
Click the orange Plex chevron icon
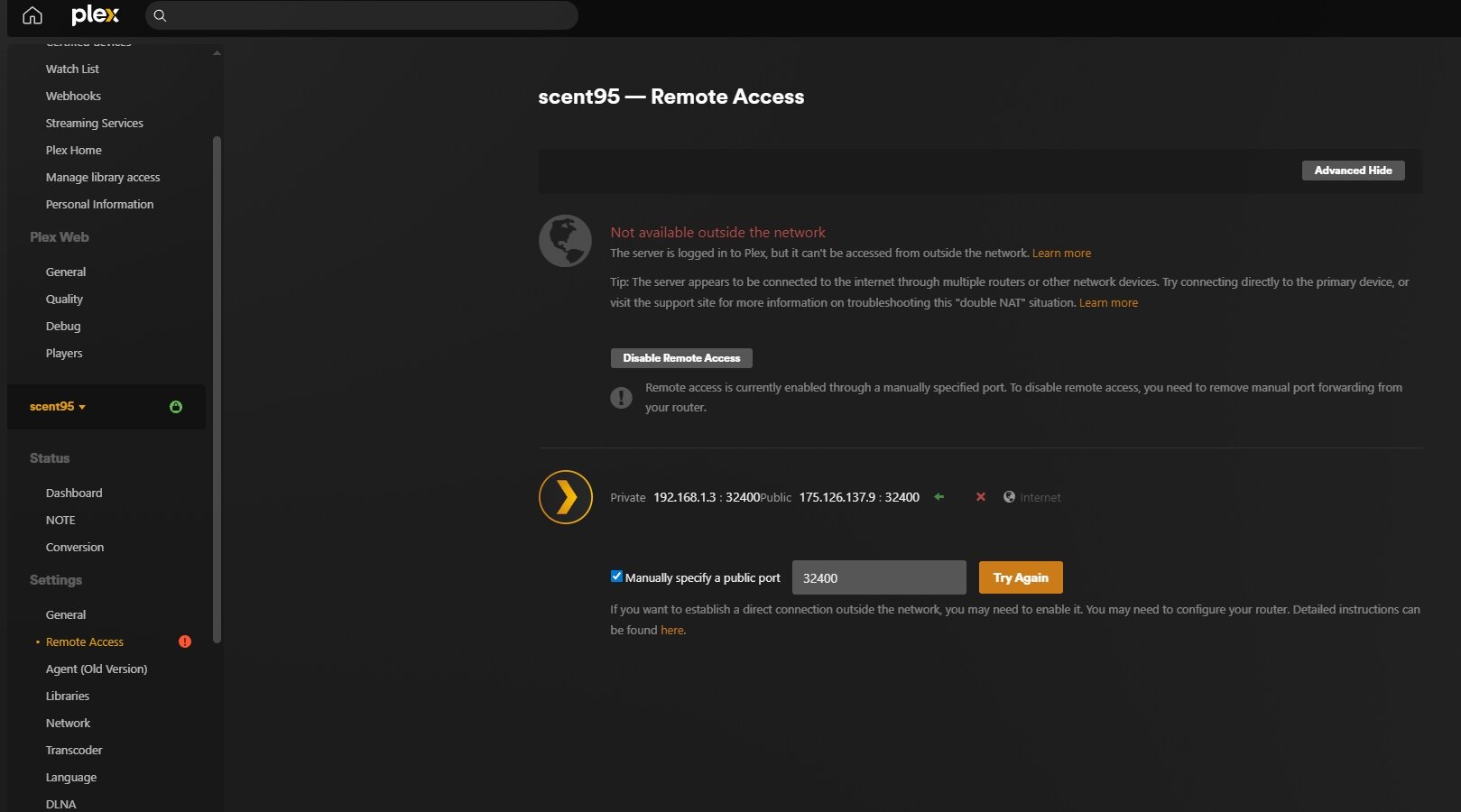tap(566, 497)
